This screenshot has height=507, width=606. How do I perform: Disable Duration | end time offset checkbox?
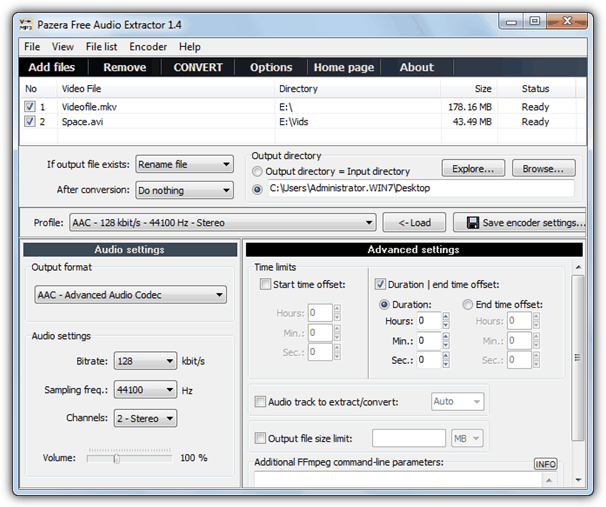[380, 284]
